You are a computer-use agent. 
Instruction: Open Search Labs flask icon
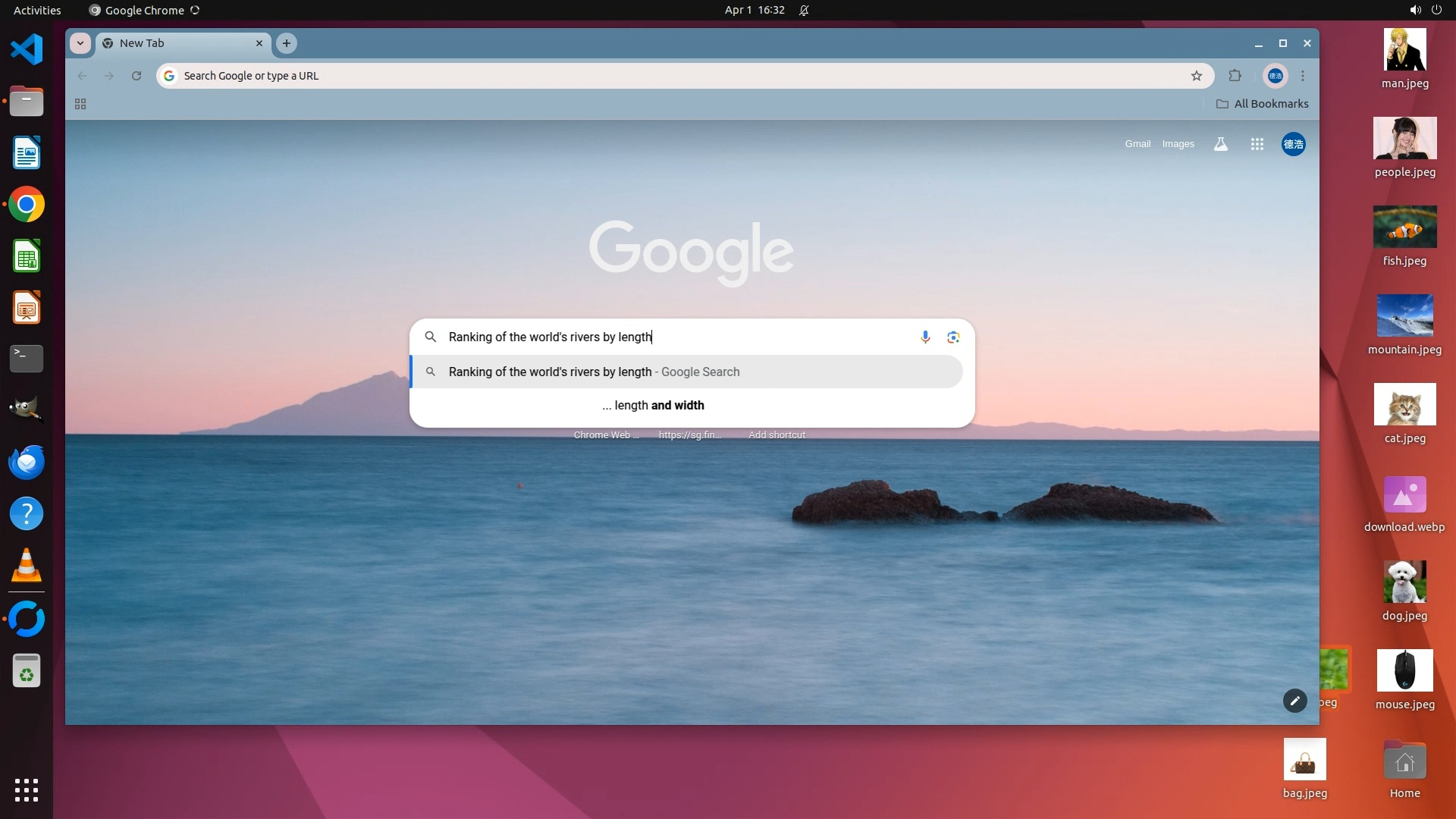[1221, 144]
